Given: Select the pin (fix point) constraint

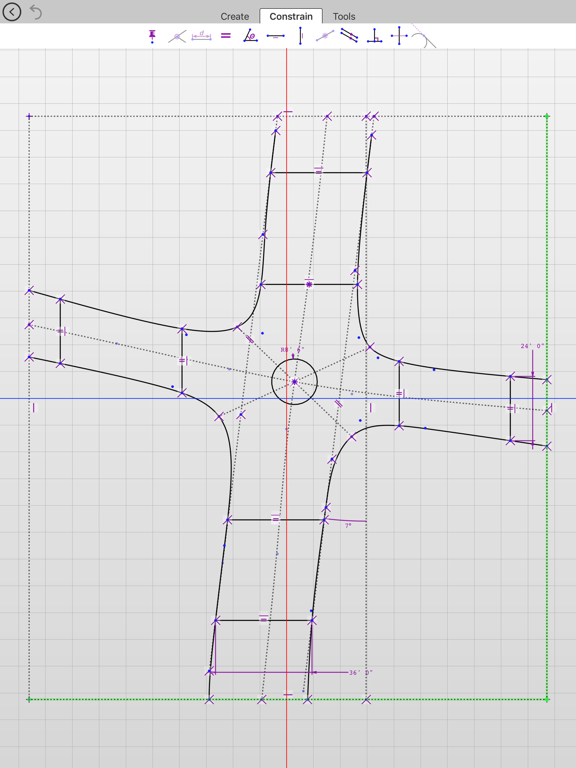Looking at the screenshot, I should (x=152, y=36).
